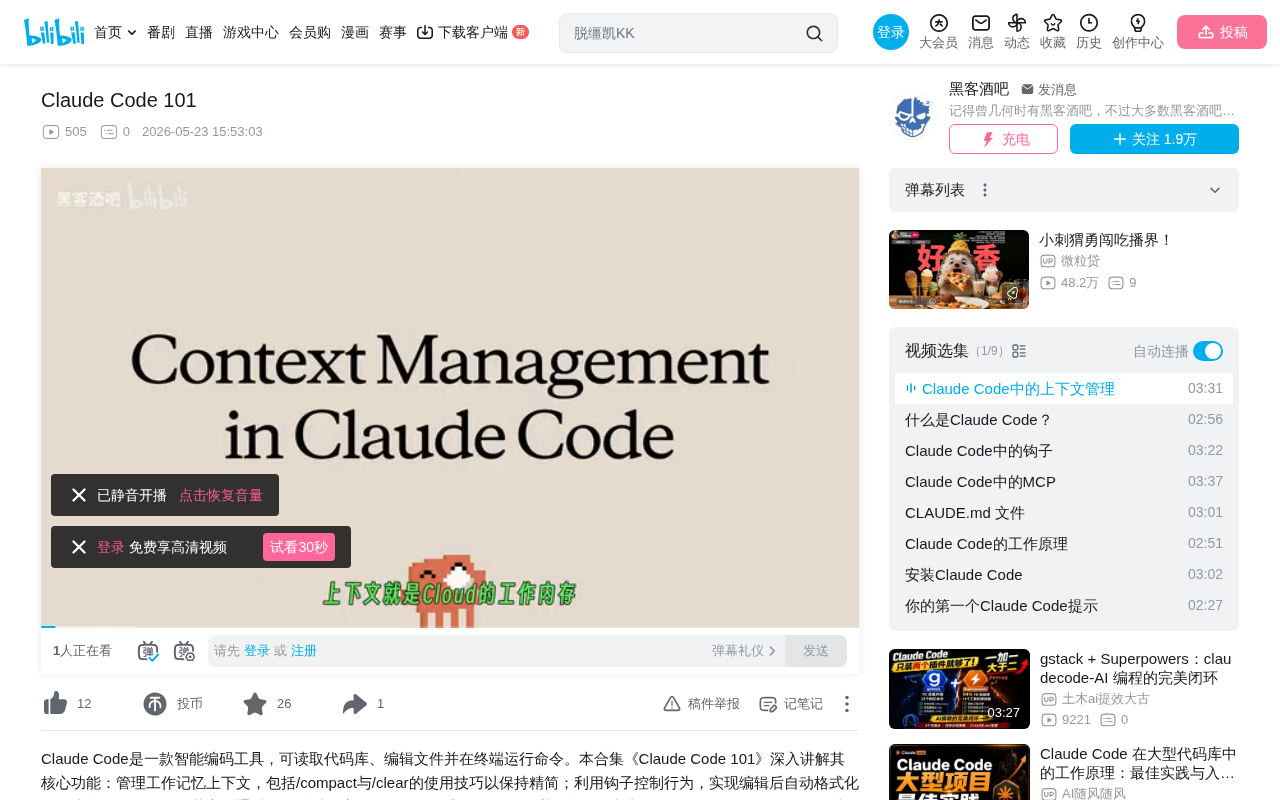Toggle 自动连播 autoplay switch
Image resolution: width=1280 pixels, height=800 pixels.
click(x=1208, y=351)
